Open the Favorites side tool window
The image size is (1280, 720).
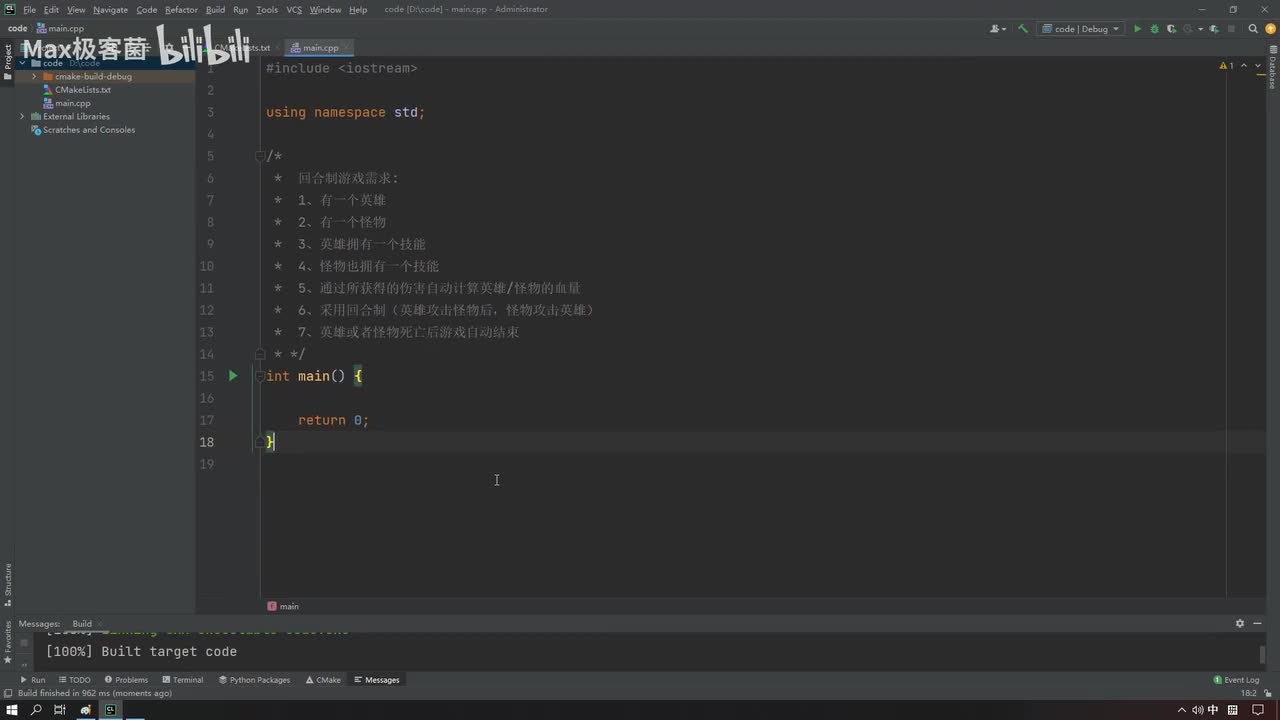7,642
